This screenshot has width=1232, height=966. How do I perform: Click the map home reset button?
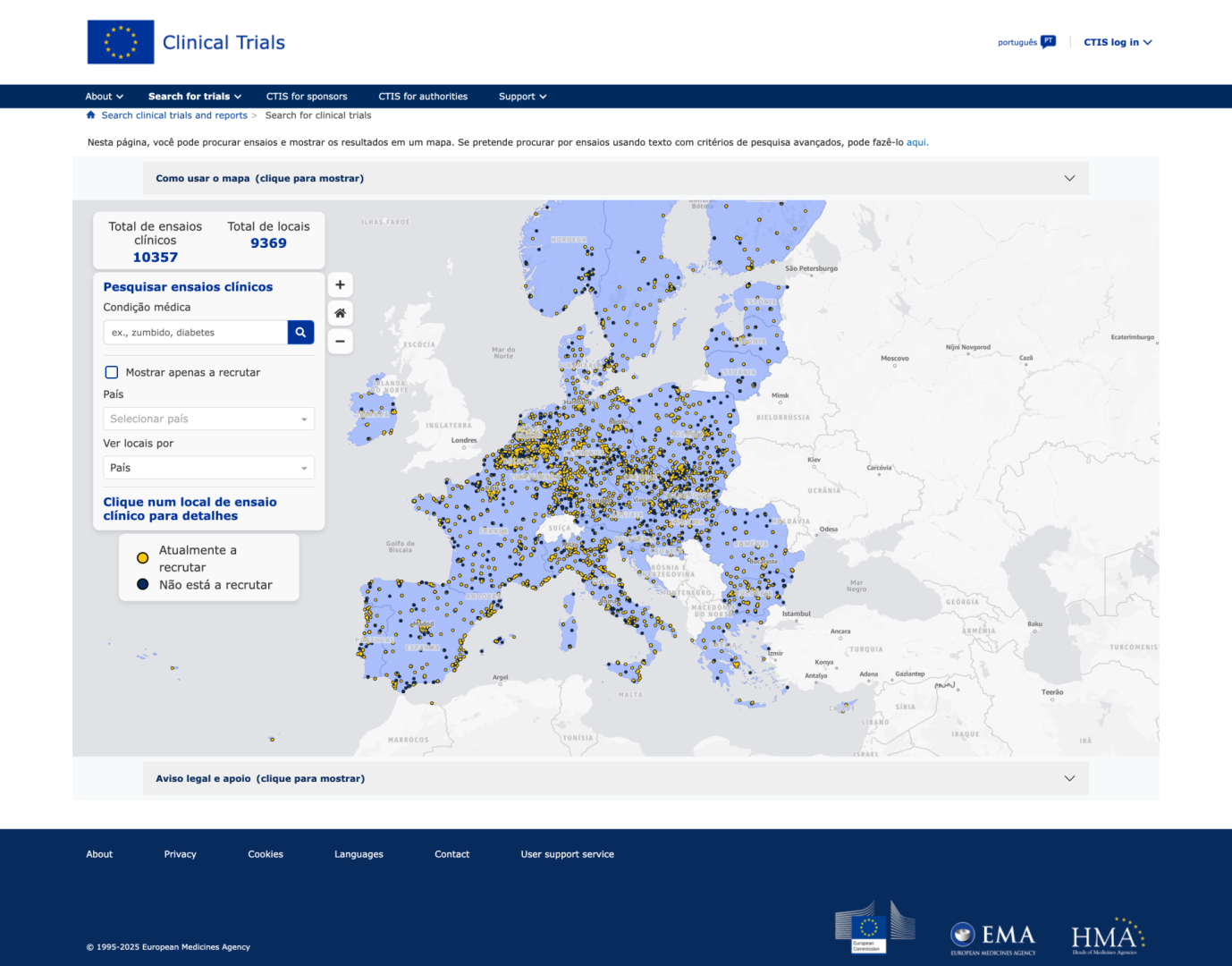pos(340,313)
